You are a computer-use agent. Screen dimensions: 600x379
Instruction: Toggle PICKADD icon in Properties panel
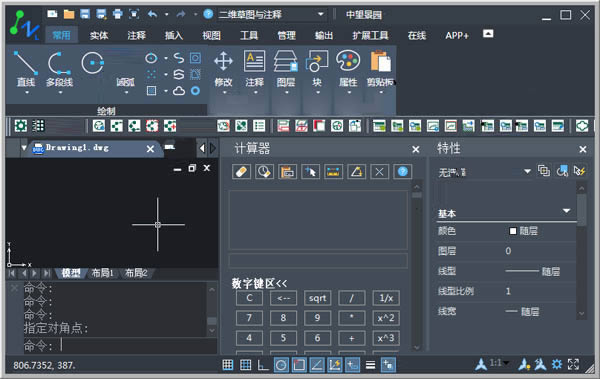(544, 171)
